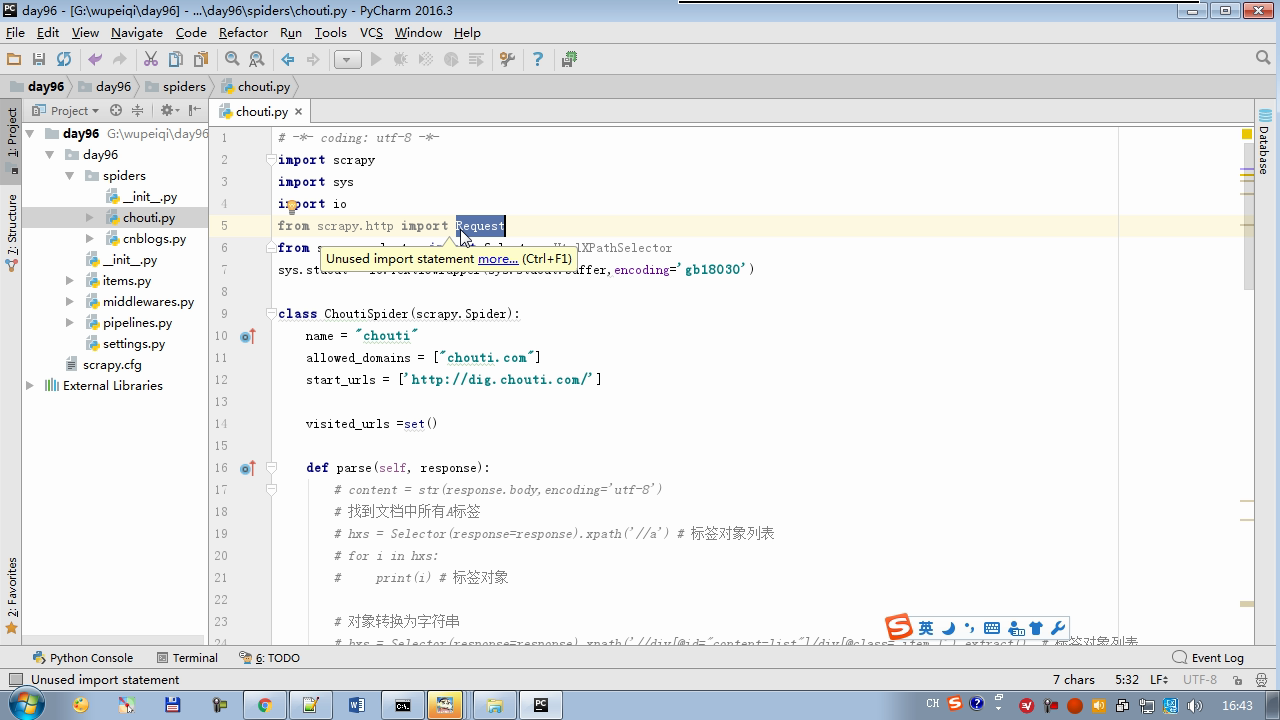Expand the External Libraries tree node
This screenshot has height=720, width=1280.
click(x=30, y=386)
